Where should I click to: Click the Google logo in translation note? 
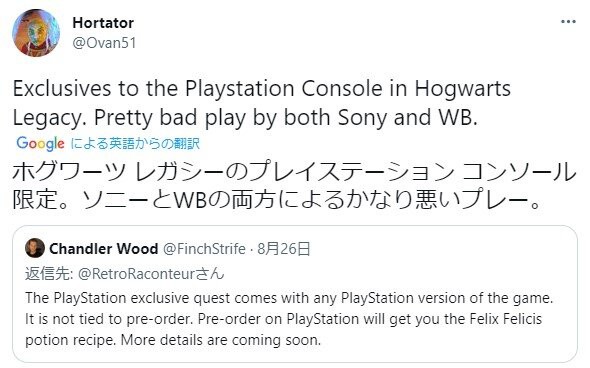(x=40, y=144)
